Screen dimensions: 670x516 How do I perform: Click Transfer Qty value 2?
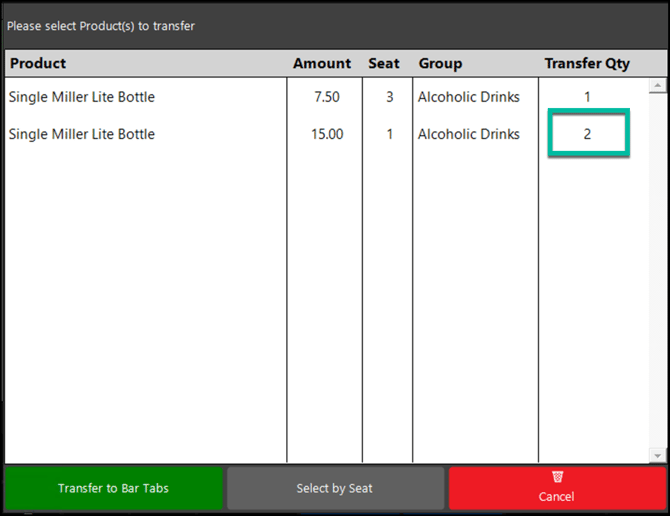point(588,133)
